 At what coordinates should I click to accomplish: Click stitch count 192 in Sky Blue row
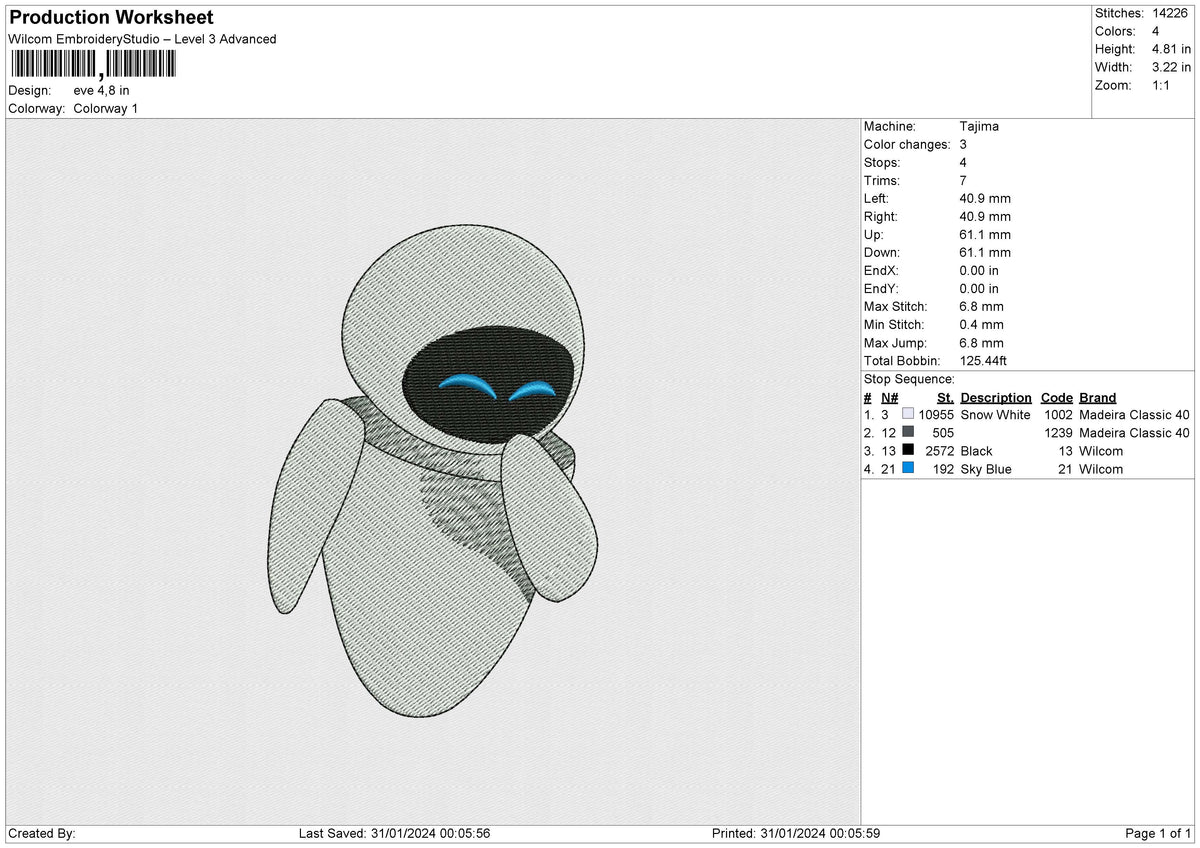coord(943,468)
